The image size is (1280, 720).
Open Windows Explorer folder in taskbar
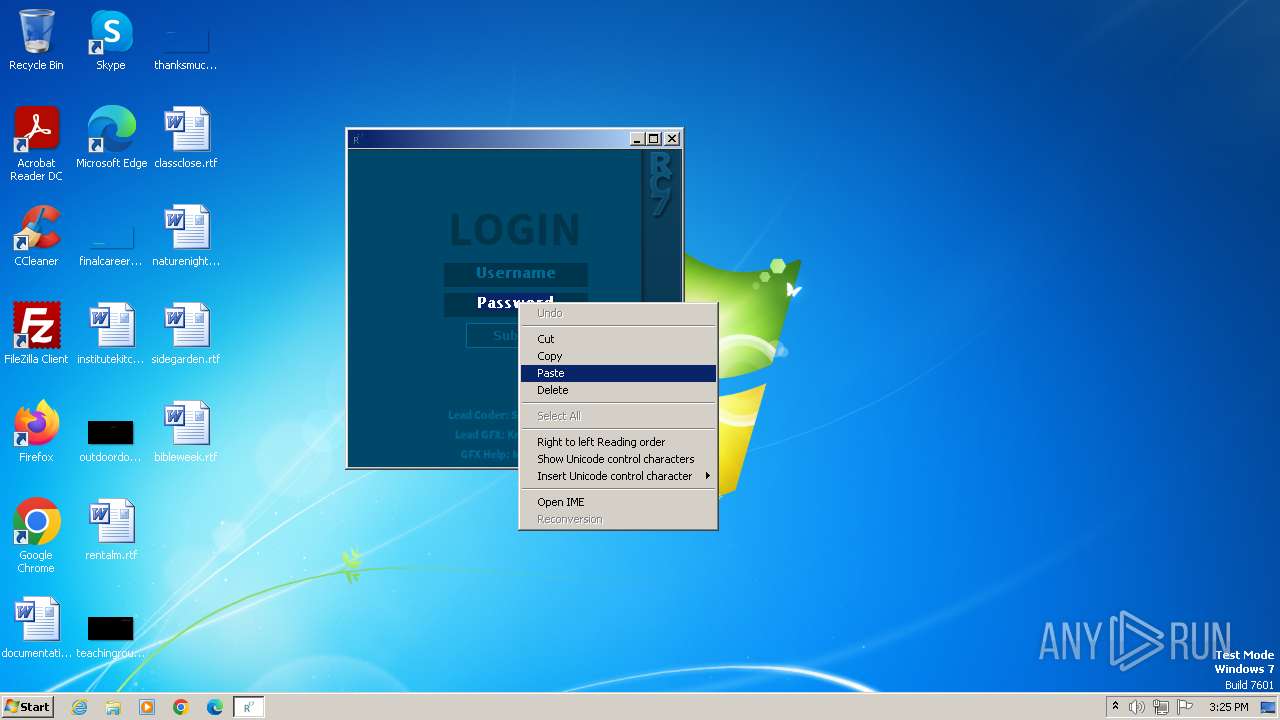(113, 707)
